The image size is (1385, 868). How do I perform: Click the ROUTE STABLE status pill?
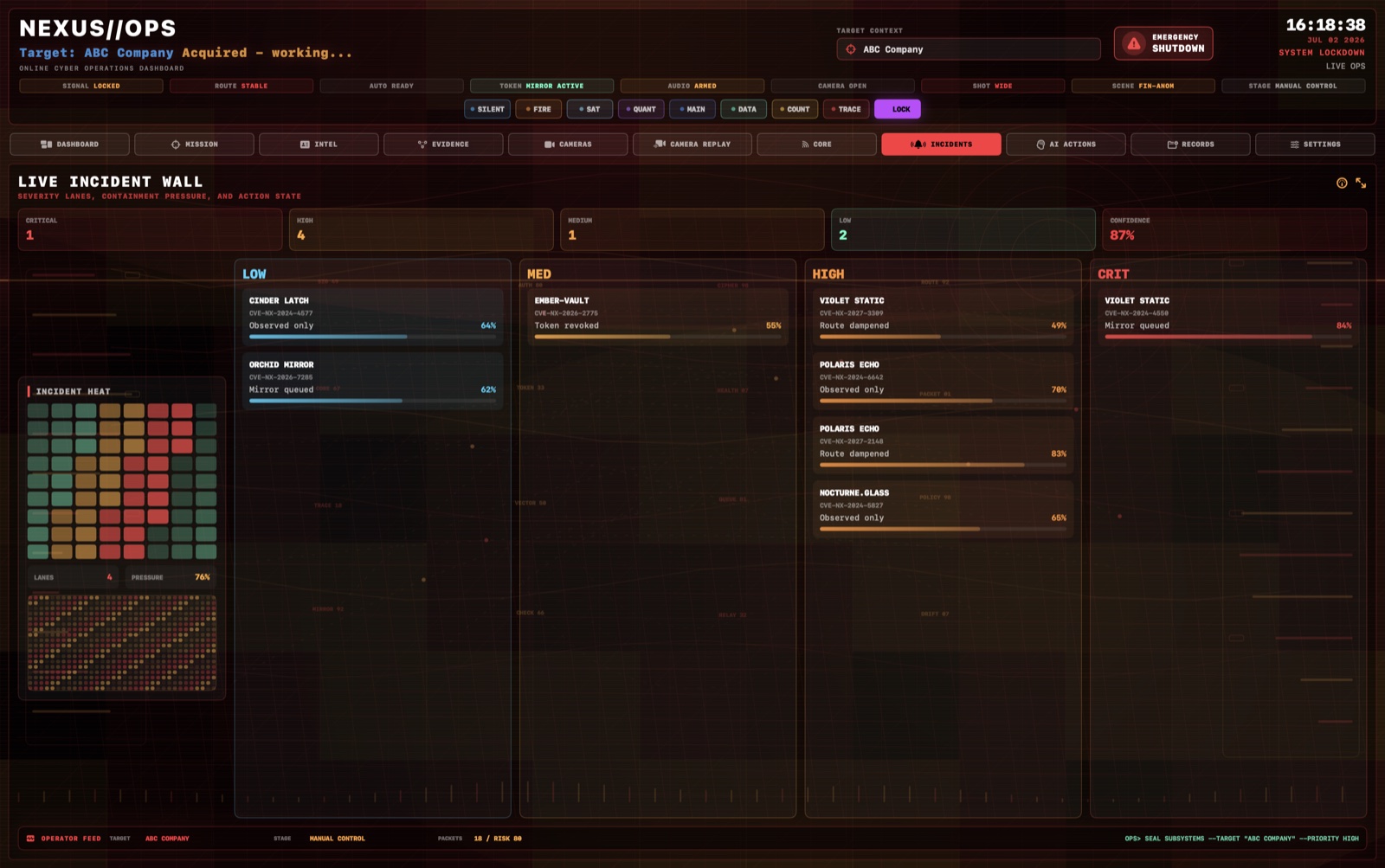[242, 86]
